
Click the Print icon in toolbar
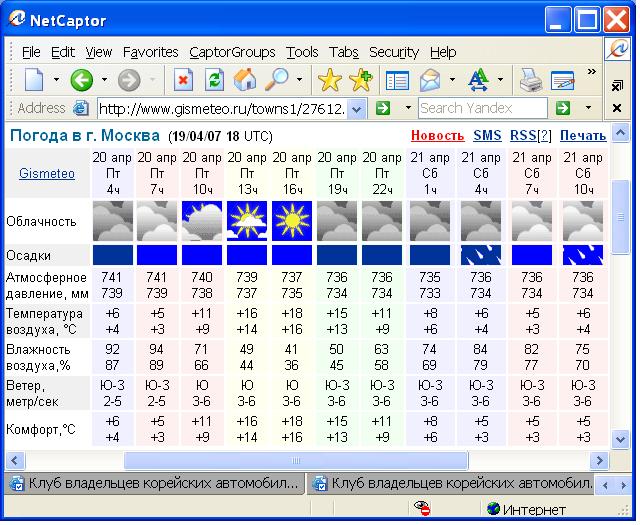point(530,80)
